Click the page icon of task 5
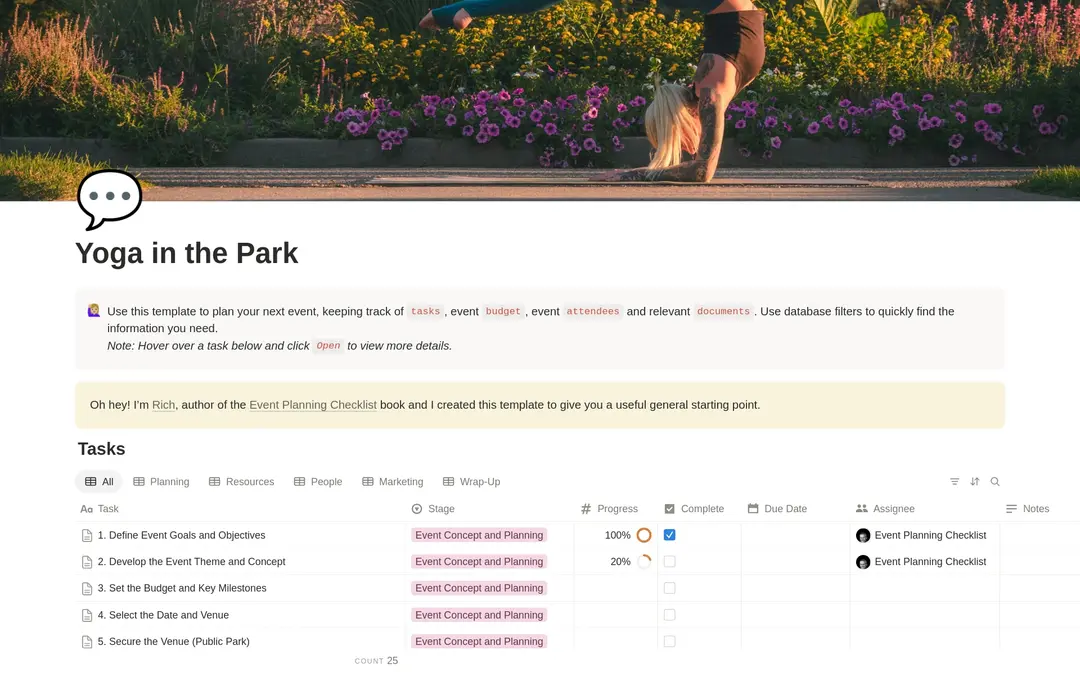This screenshot has height=674, width=1080. tap(87, 642)
